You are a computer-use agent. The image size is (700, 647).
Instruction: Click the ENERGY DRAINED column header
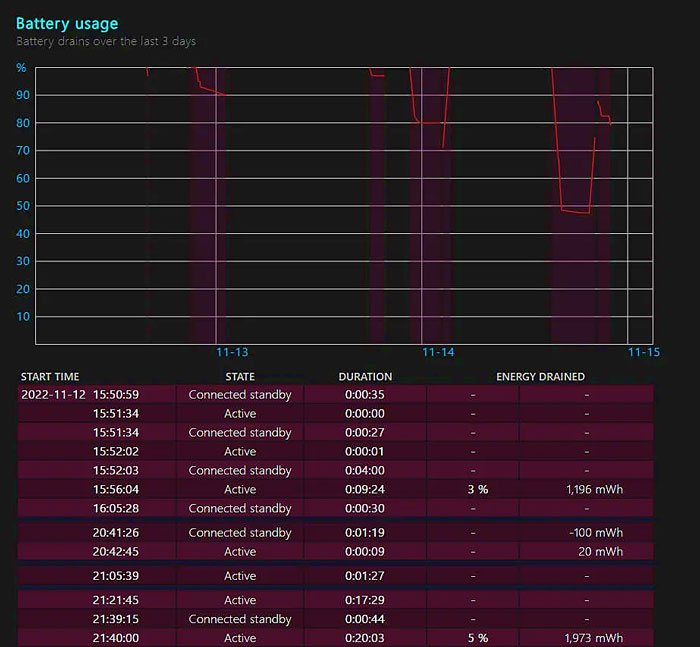tap(540, 377)
